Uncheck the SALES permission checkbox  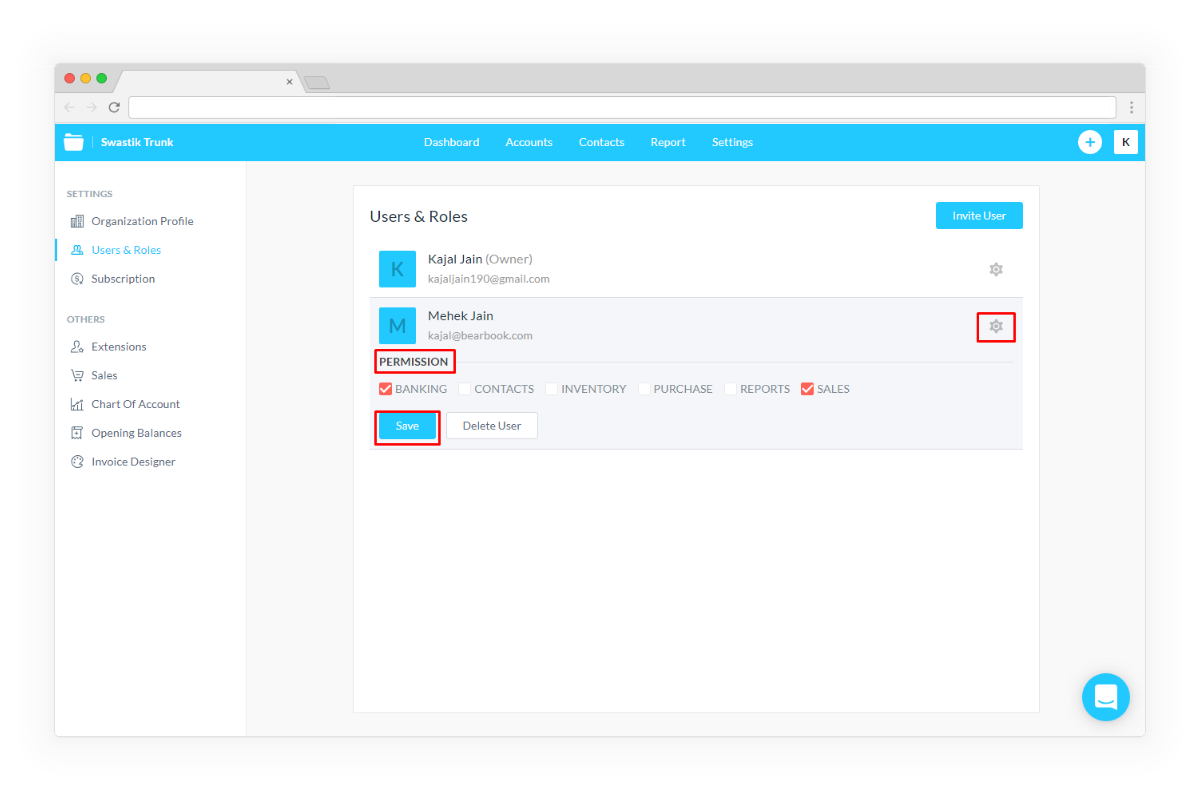(x=807, y=389)
